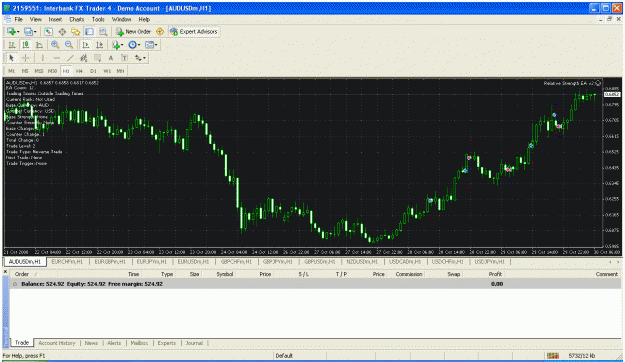Switch to the USDJPYm,H1 chart tab

489,262
